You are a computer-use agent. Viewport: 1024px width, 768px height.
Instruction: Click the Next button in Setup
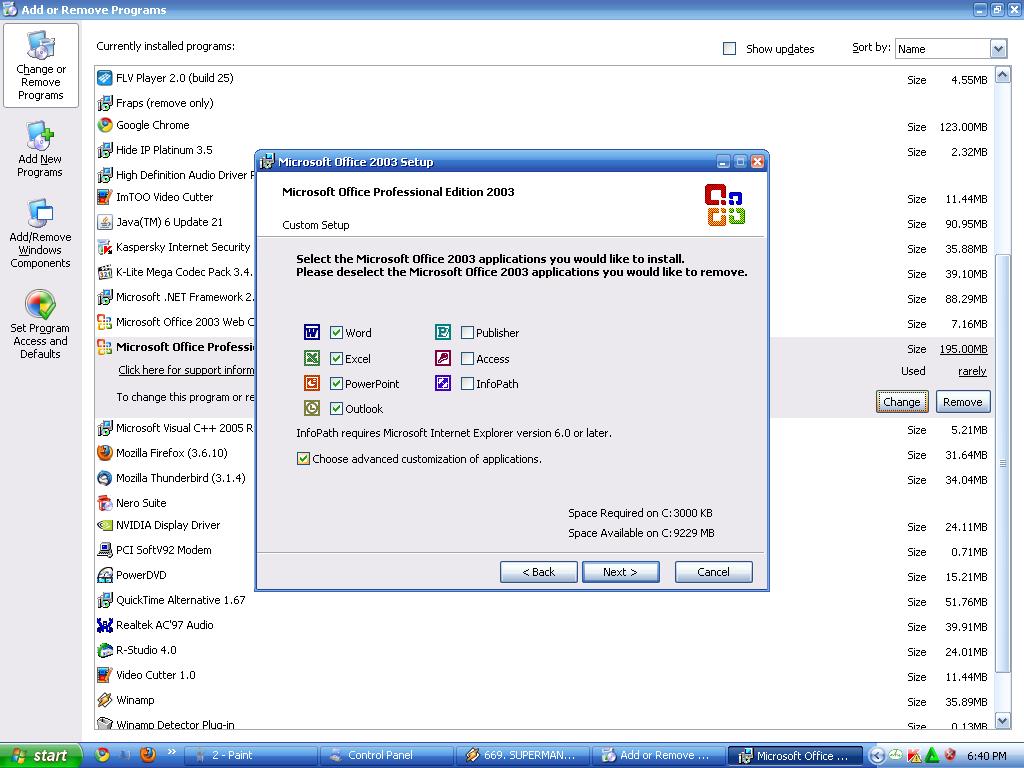(620, 572)
